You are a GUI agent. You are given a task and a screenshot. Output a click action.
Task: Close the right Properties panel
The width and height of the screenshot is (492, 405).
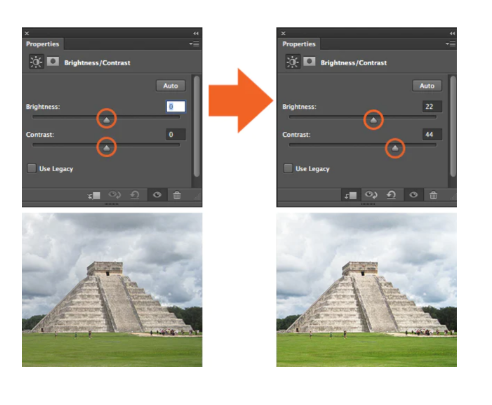pos(283,33)
